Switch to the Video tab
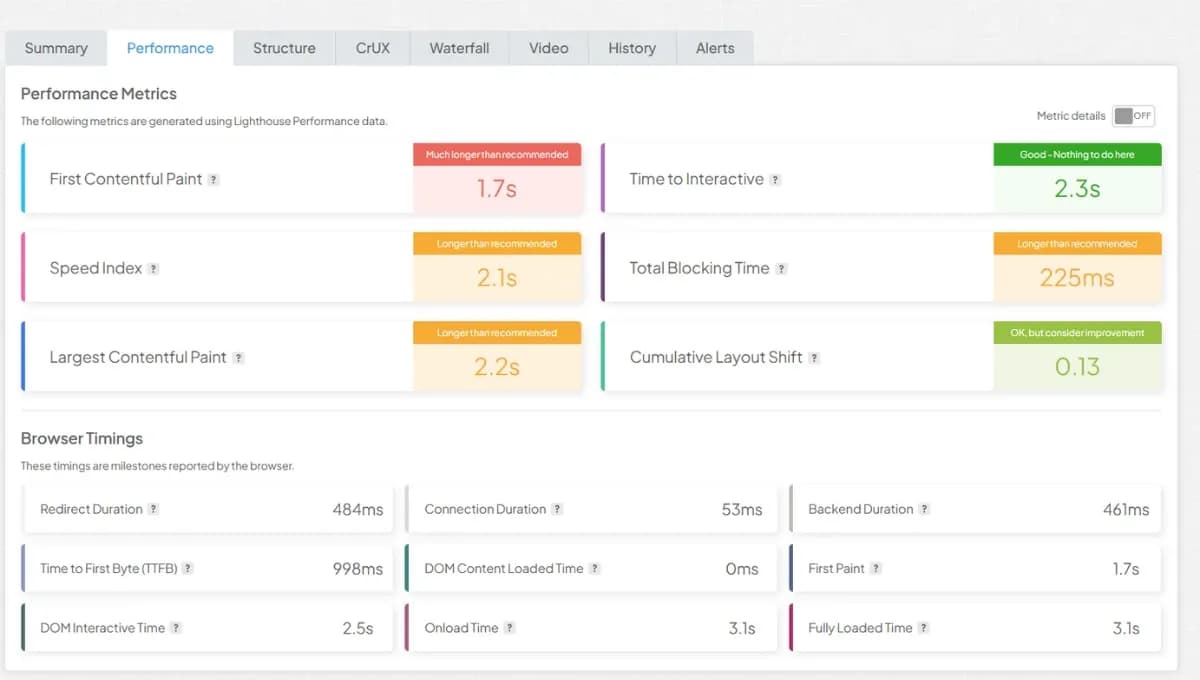 [x=549, y=48]
